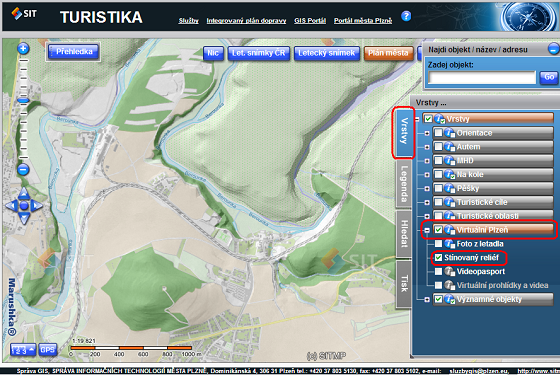Enable the Autem layer checkbox
This screenshot has width=560, height=375.
point(438,147)
